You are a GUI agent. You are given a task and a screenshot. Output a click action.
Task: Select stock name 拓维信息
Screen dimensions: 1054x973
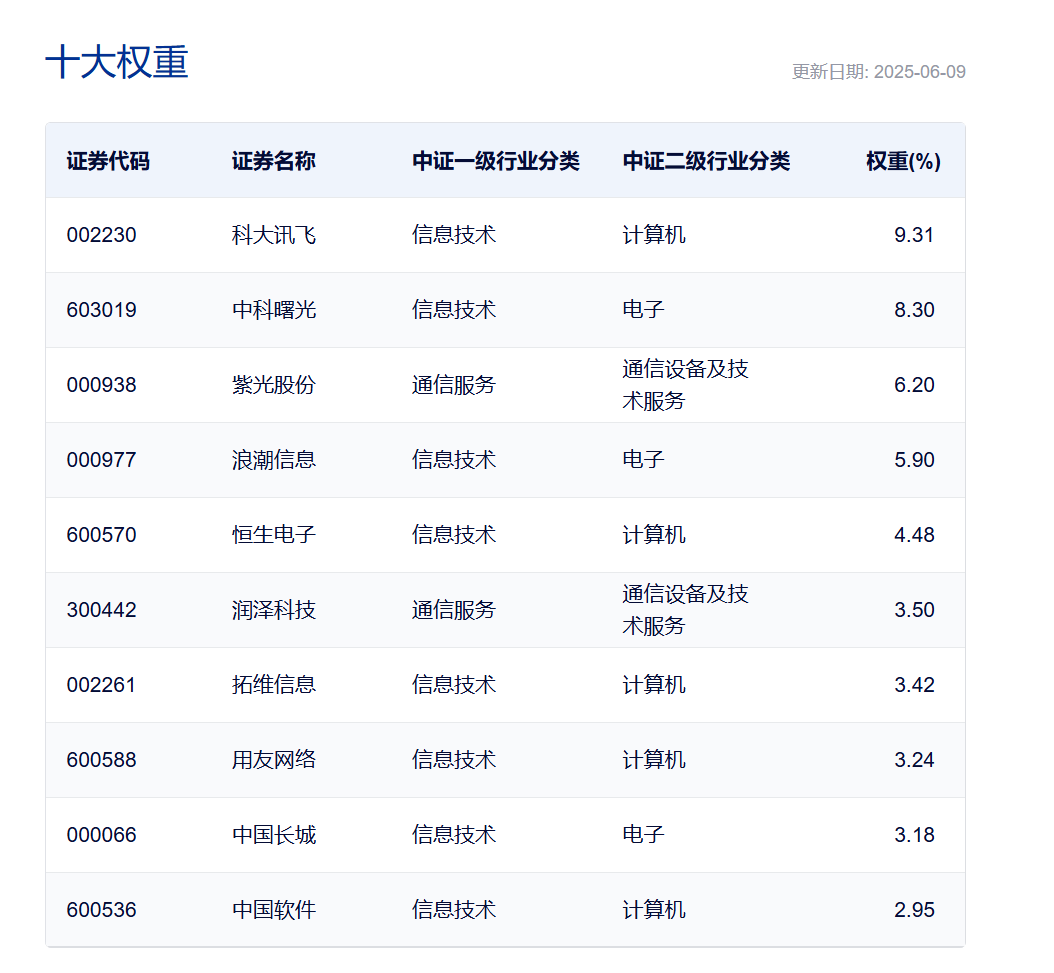[x=274, y=685]
